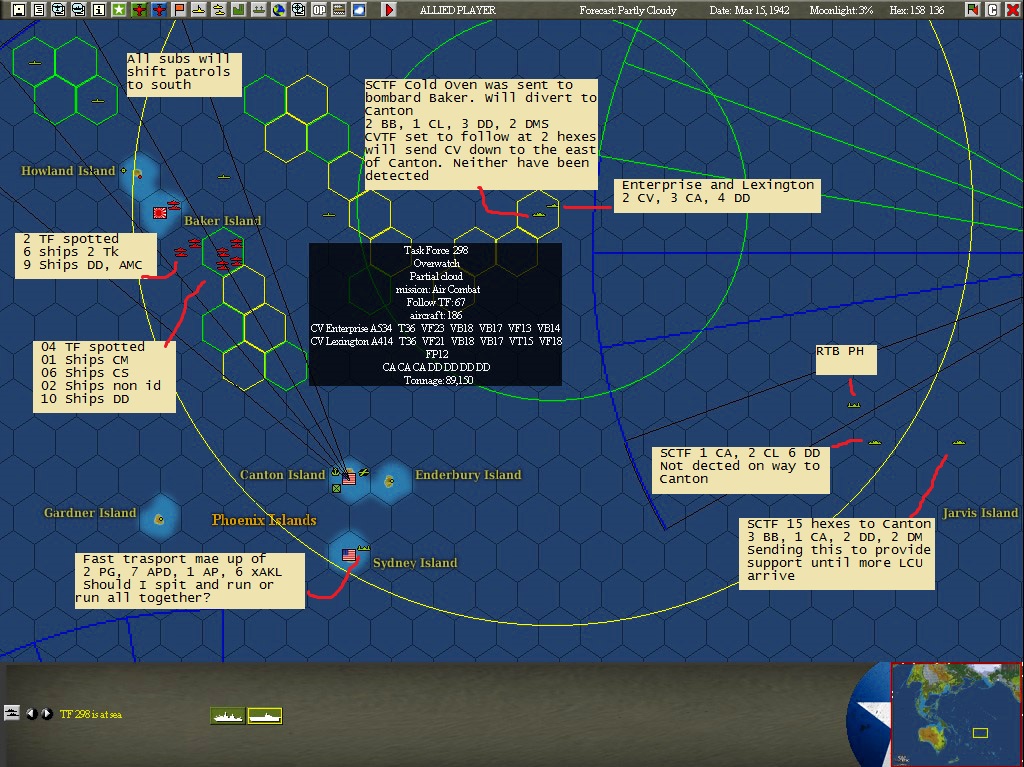The width and height of the screenshot is (1024, 767).
Task: Click 'Date: Mar 15, 1942' text
Action: tap(749, 10)
